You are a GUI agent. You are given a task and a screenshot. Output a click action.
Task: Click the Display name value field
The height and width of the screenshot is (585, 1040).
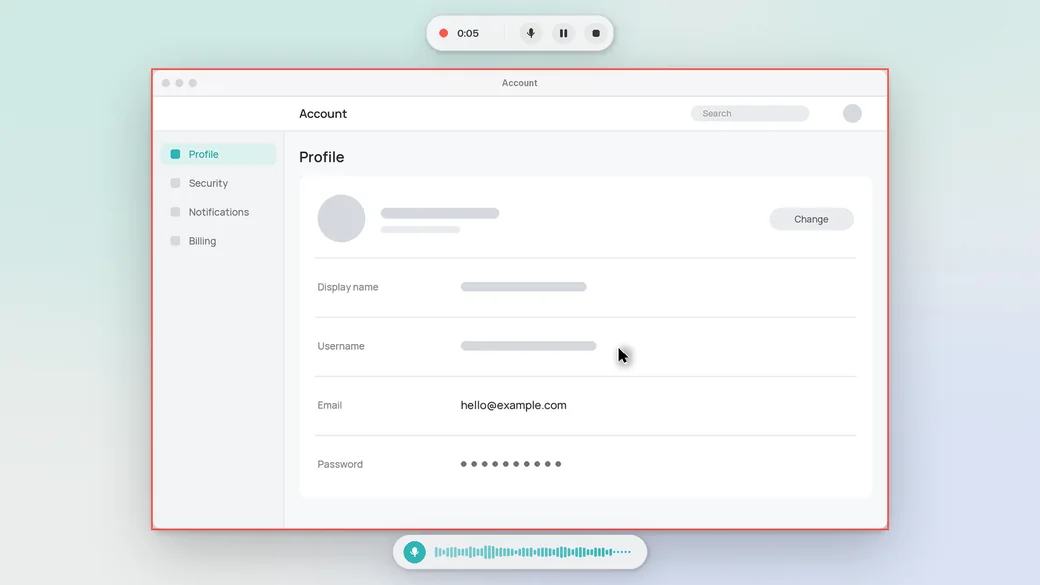coord(523,287)
